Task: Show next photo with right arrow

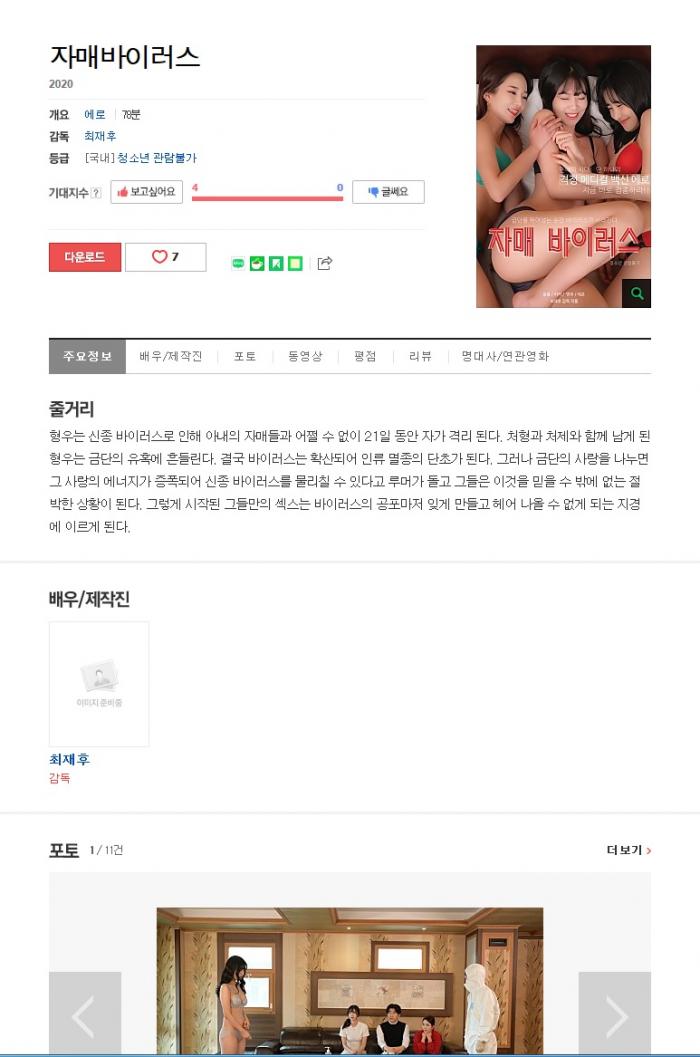Action: point(615,1014)
